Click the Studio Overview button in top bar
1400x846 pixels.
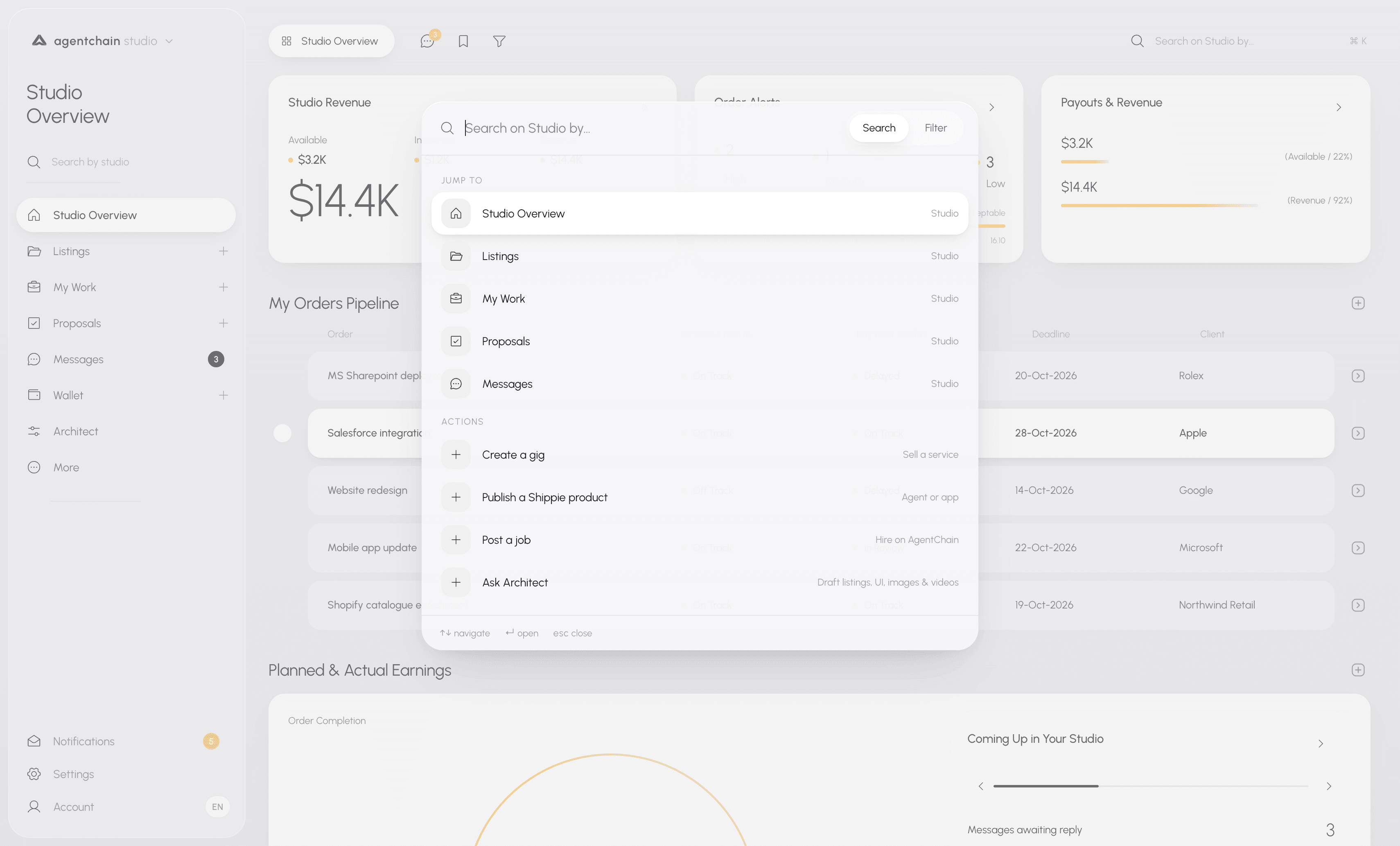(331, 41)
